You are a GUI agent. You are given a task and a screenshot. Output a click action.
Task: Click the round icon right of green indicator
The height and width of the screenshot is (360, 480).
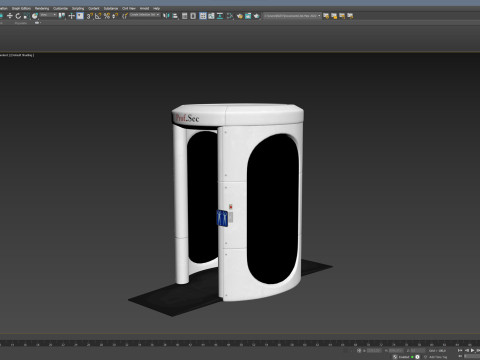click(x=417, y=357)
